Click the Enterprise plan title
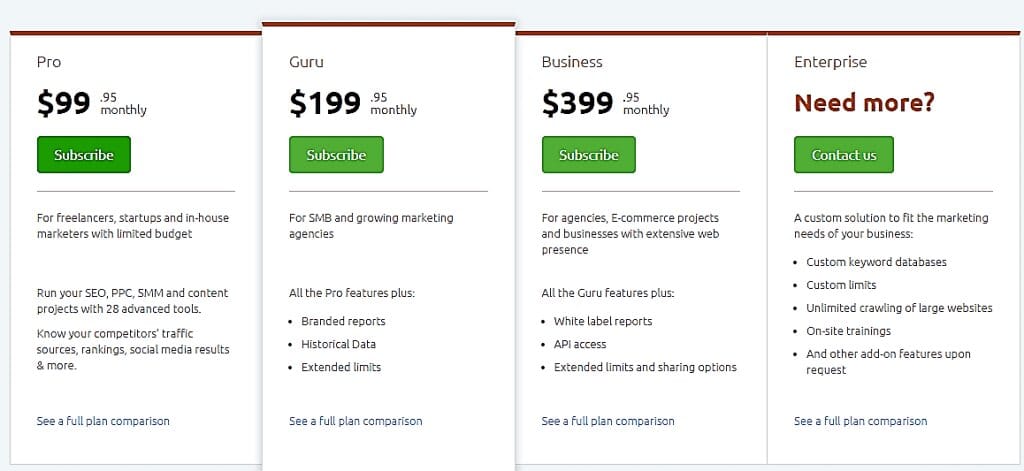The width and height of the screenshot is (1024, 471). 830,62
